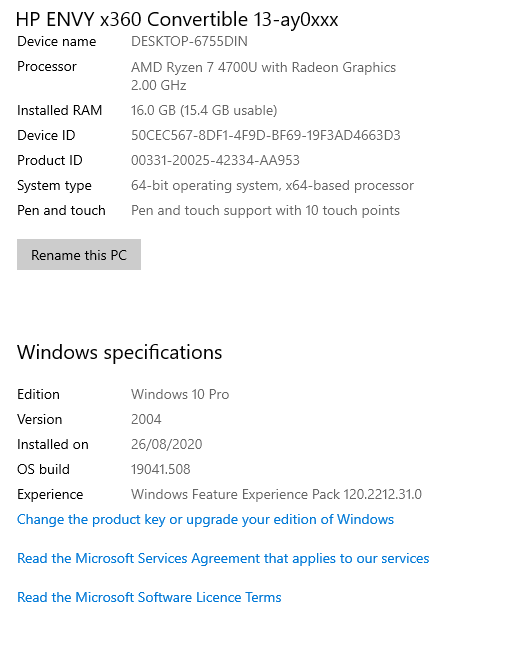The width and height of the screenshot is (507, 647).
Task: Click the Product ID value 00331-20025-42334-AA953
Action: 215,160
